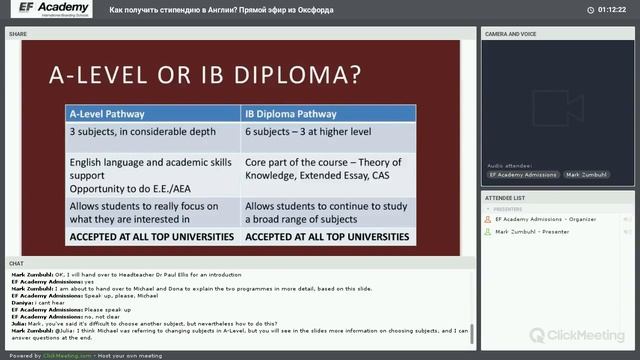Click the Speak up, please, Michael chat message
This screenshot has height=360, width=640.
click(84, 296)
